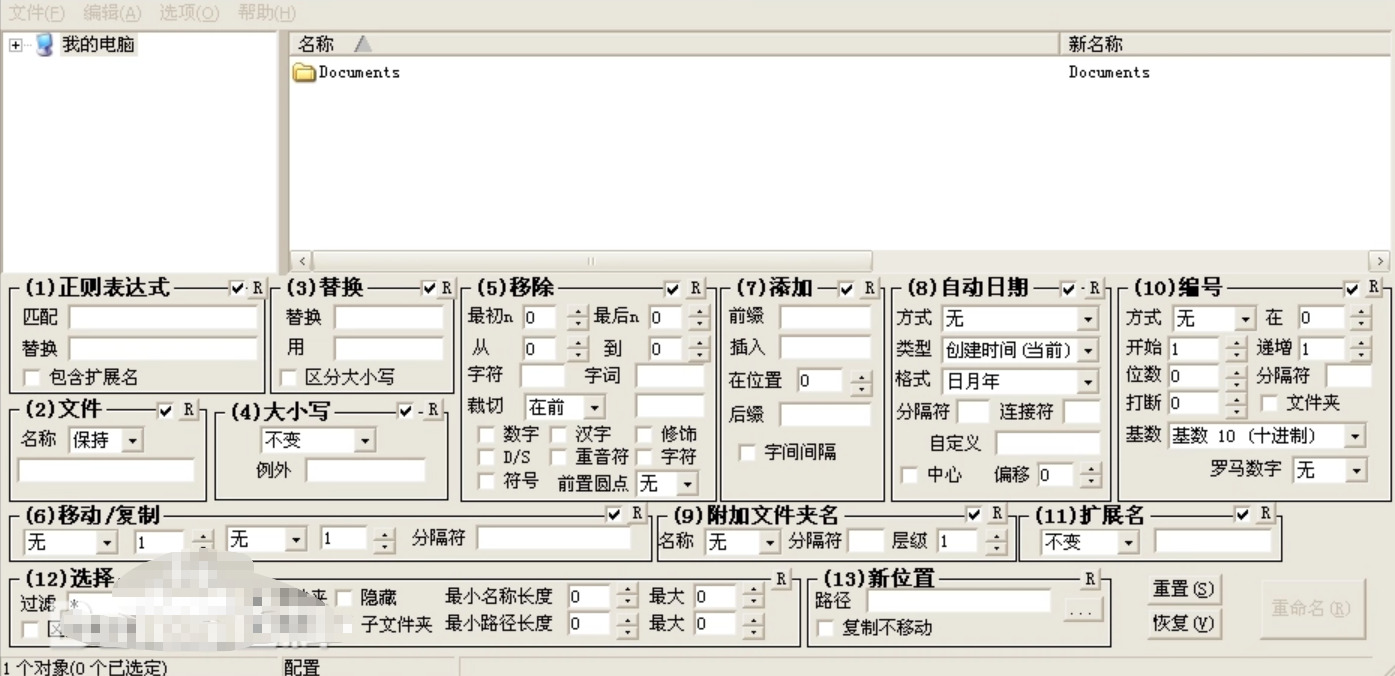
Task: Toggle the enable checkbox for (1) 正则表达式
Action: (237, 288)
